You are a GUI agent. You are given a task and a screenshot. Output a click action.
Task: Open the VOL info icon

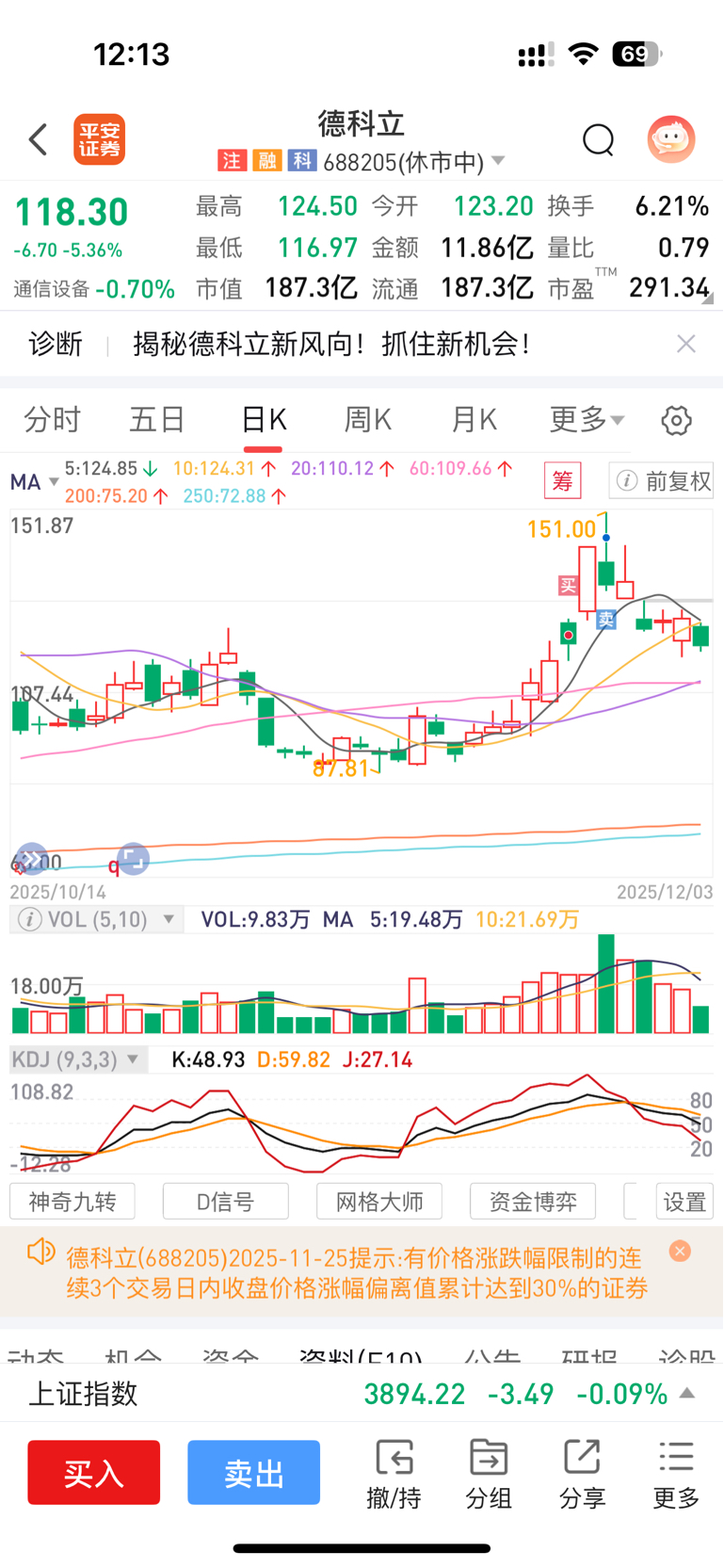[30, 919]
